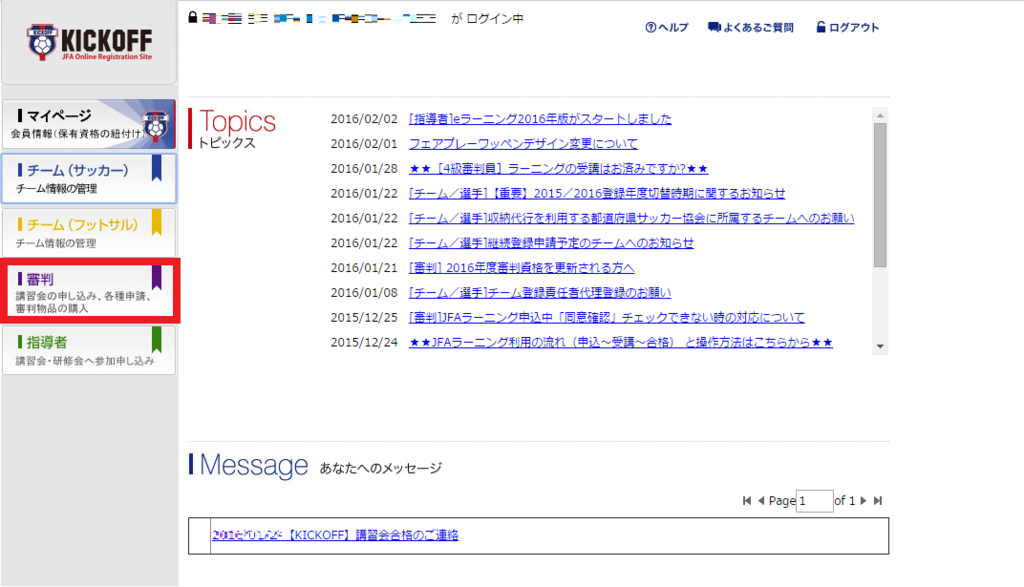
Task: Go to next message page
Action: [863, 501]
